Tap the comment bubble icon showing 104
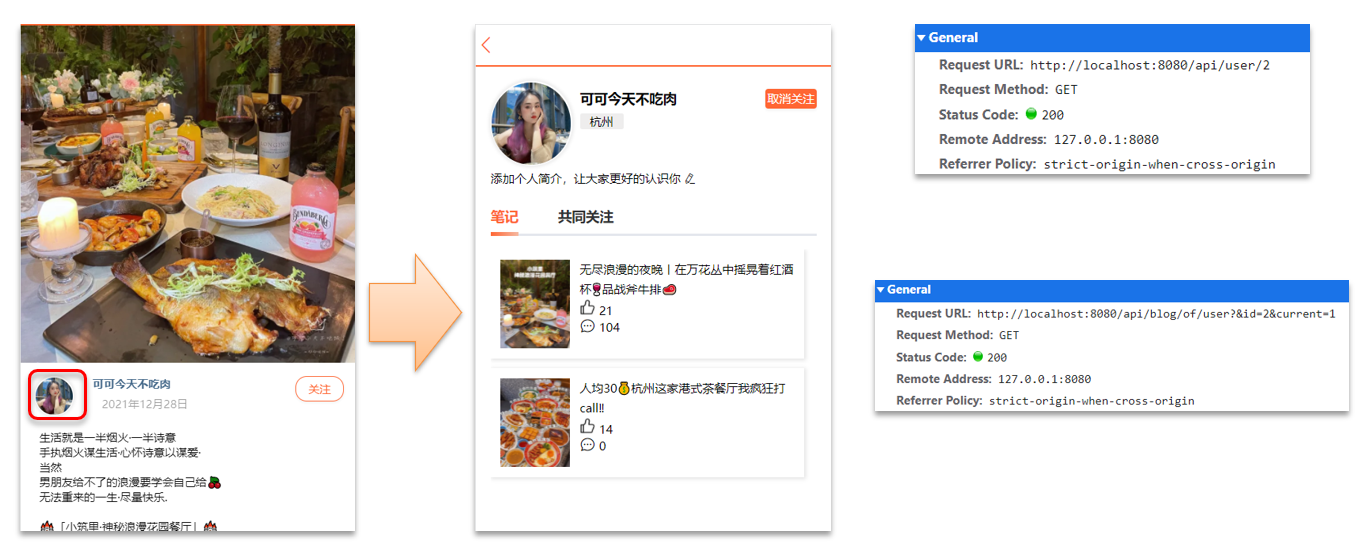 click(587, 326)
